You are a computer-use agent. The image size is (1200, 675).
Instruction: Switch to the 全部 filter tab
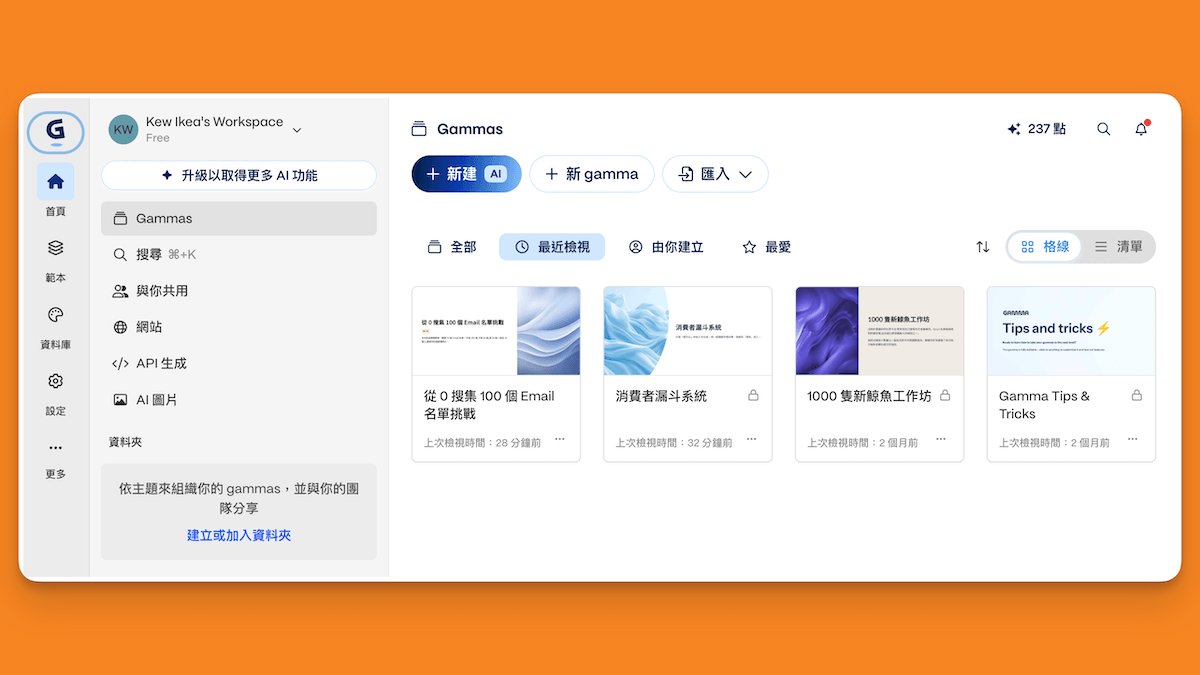pos(451,247)
